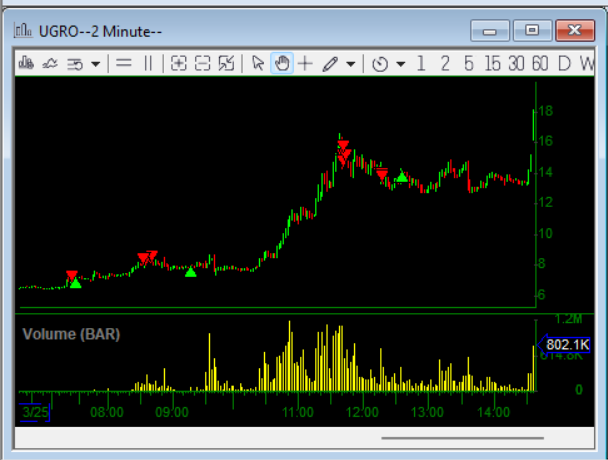608x460 pixels.
Task: Click the chart icon in title bar
Action: (x=23, y=31)
